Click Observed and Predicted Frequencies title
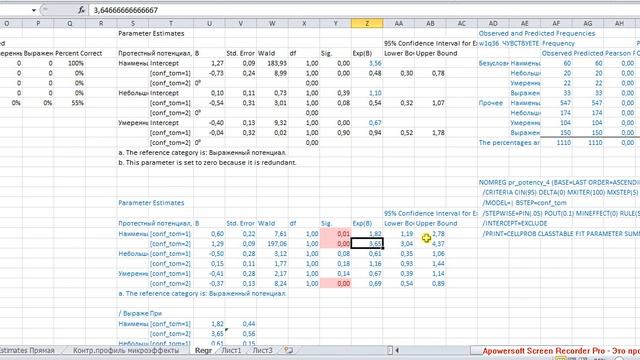Viewport: 640px width, 360px height. (537, 33)
